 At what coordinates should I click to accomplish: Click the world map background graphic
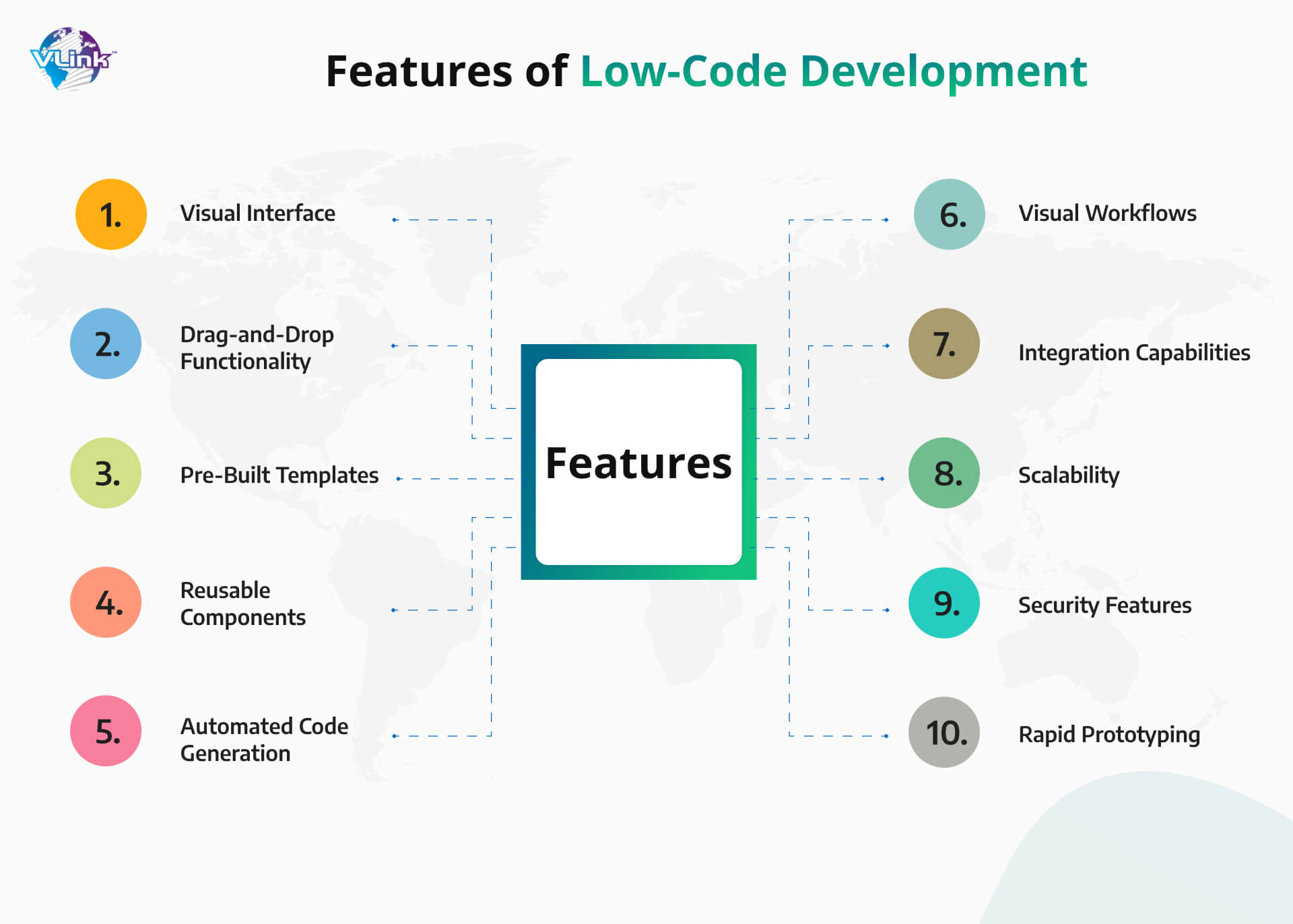646,462
